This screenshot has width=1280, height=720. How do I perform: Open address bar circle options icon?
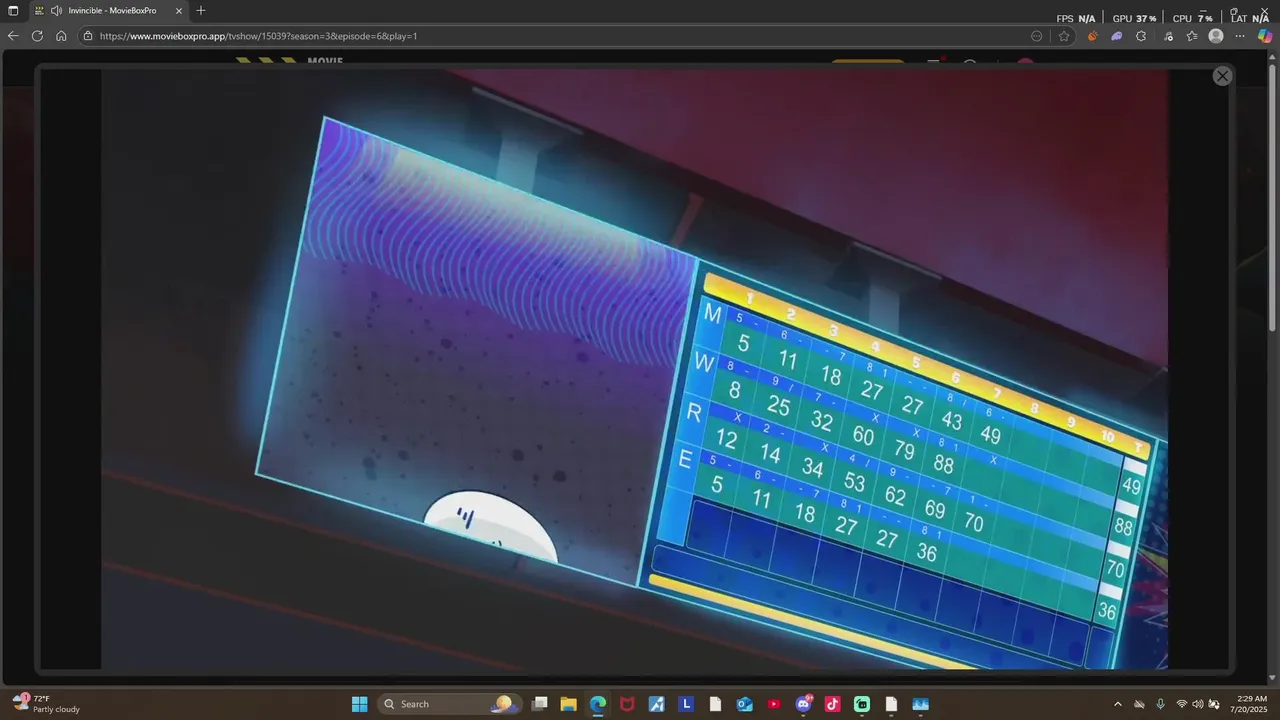(x=1037, y=36)
